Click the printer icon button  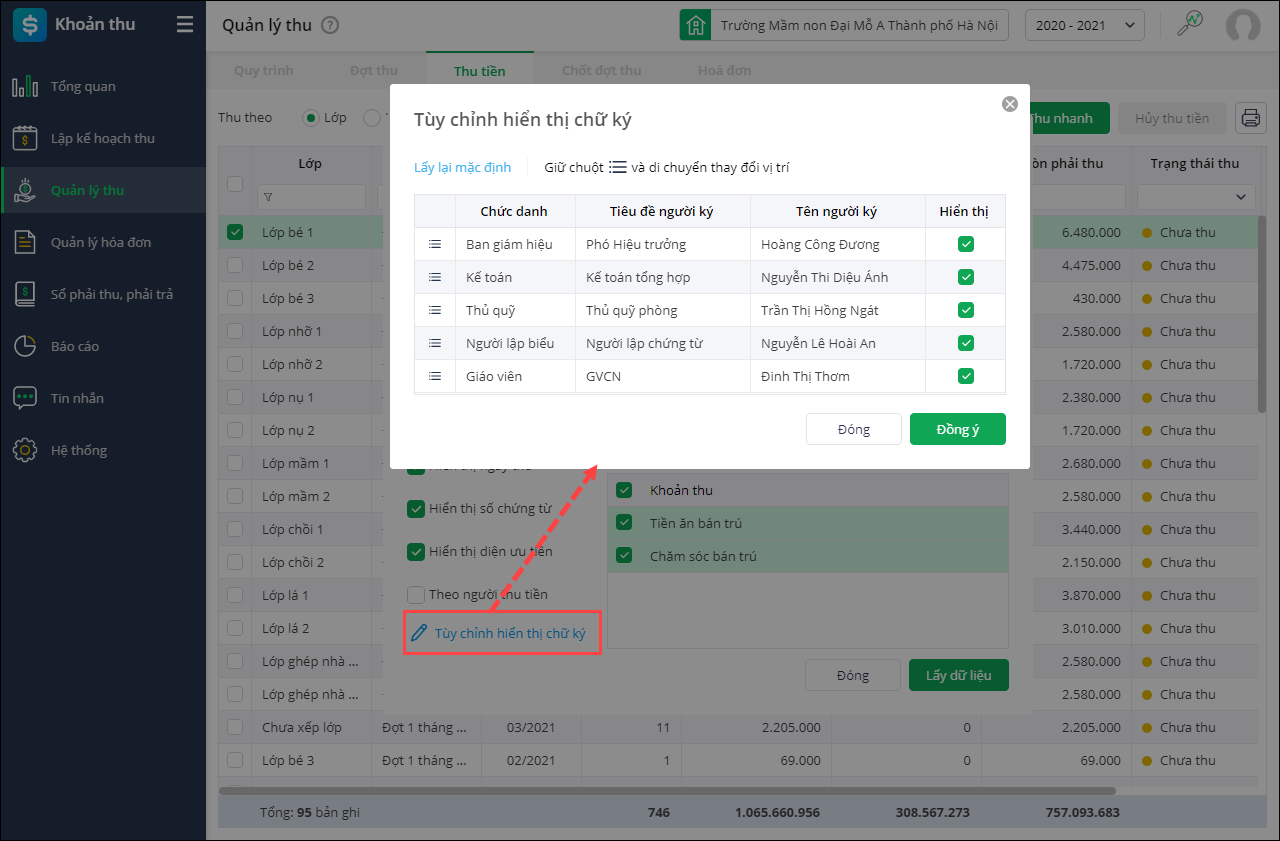coord(1250,118)
